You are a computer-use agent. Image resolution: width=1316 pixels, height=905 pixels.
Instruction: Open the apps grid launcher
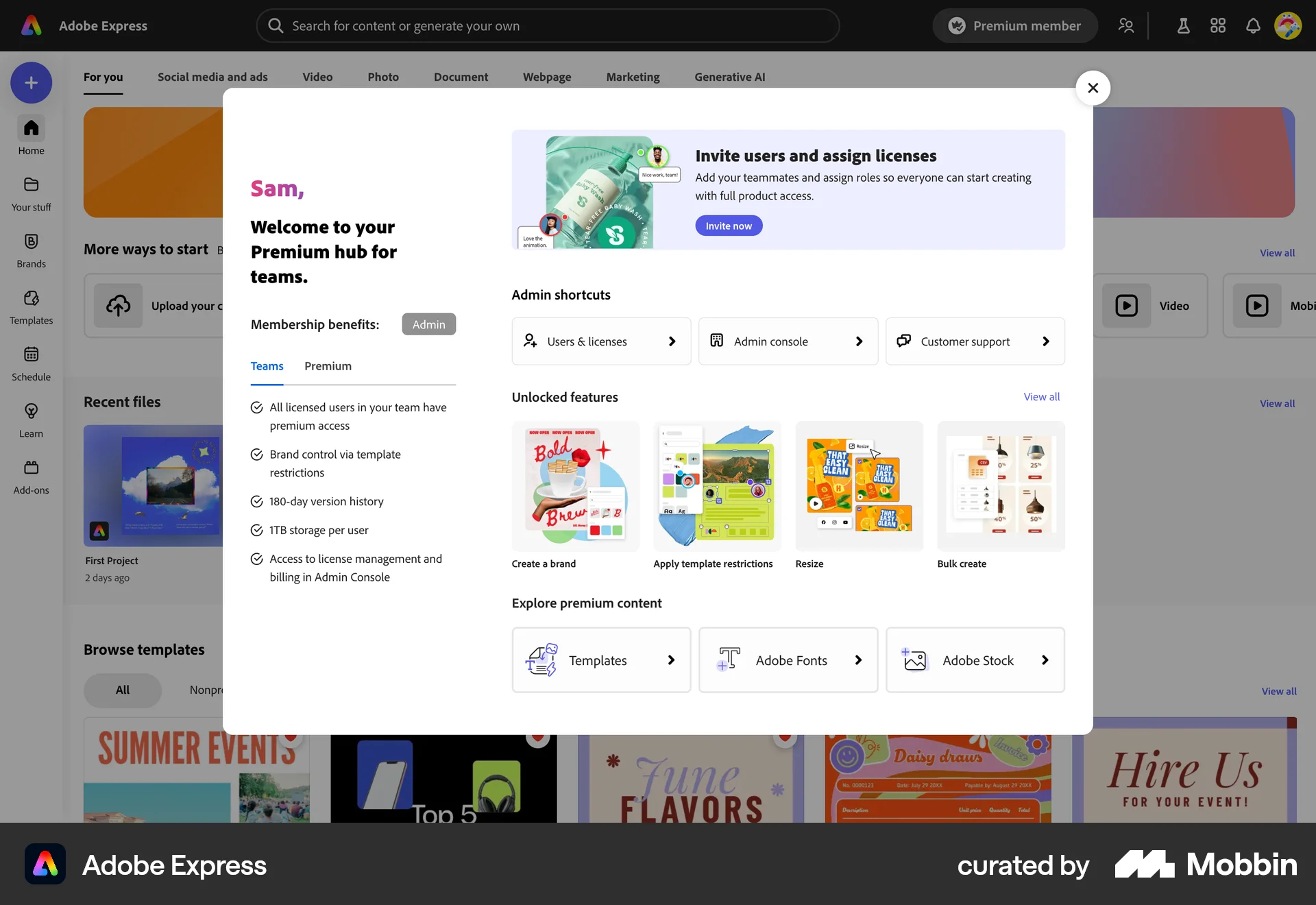(1218, 25)
